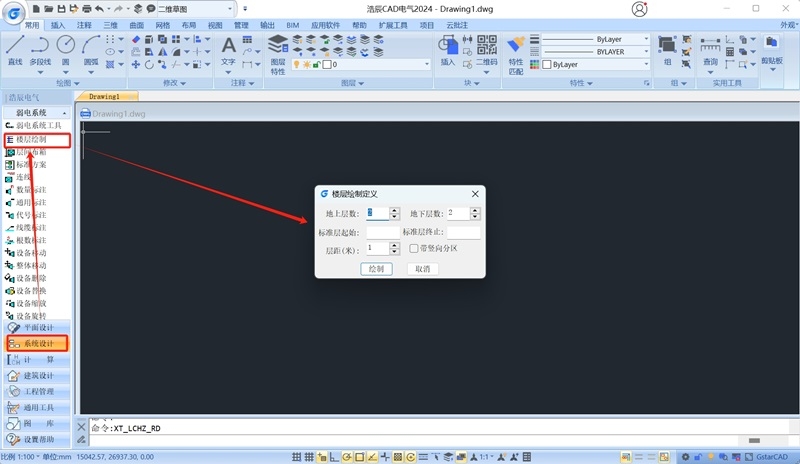Select 连线 in the left panel
This screenshot has height=464, width=800.
(x=18, y=177)
